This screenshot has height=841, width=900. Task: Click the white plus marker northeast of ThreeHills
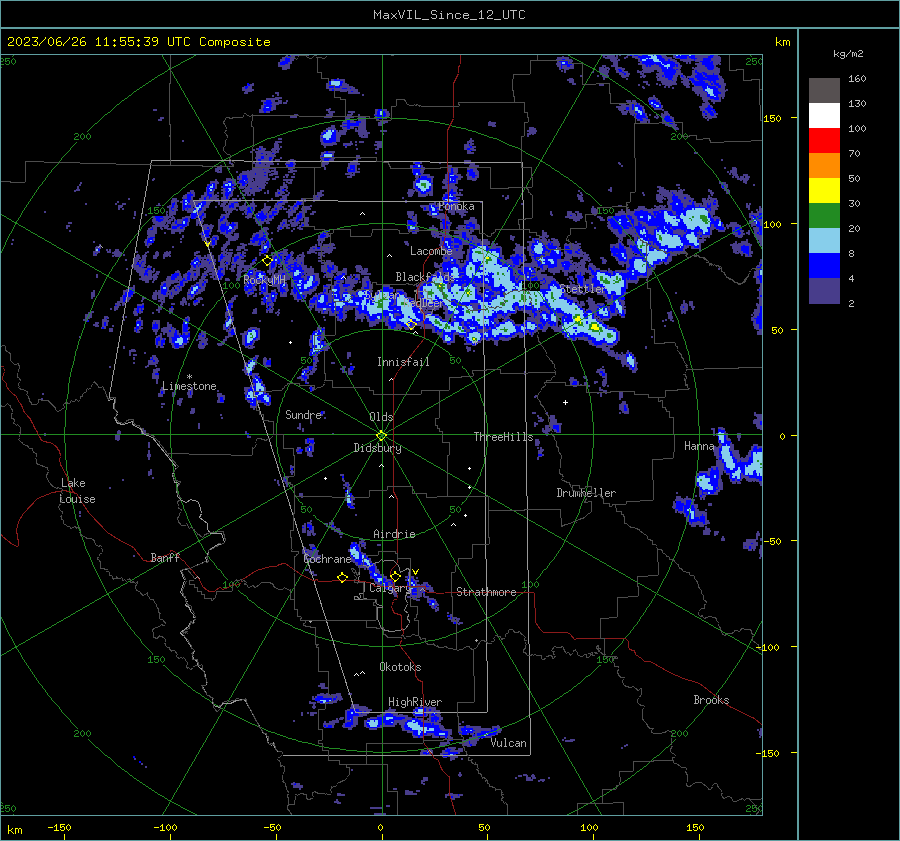click(565, 402)
